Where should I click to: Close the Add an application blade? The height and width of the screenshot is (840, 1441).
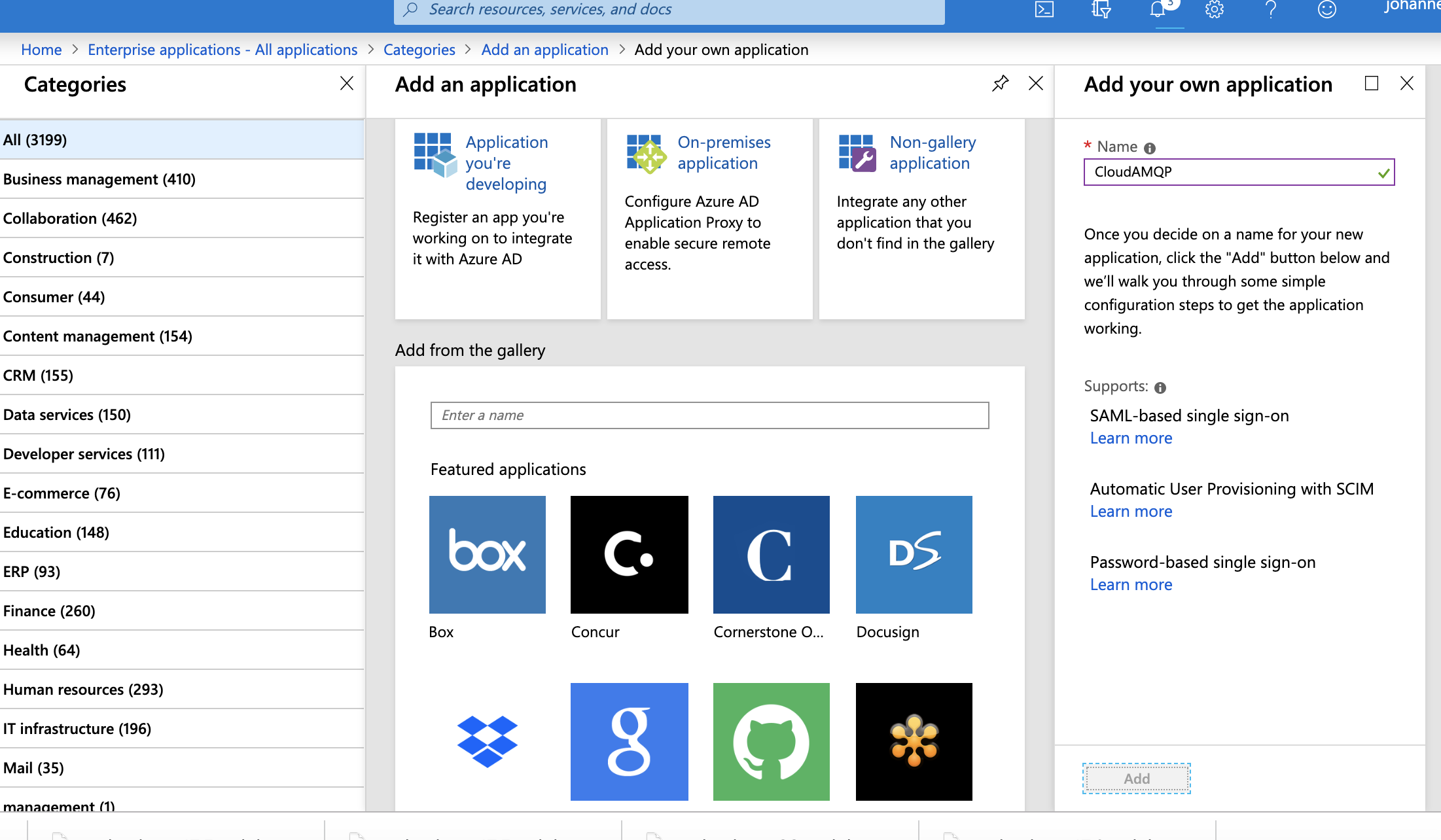tap(1036, 83)
